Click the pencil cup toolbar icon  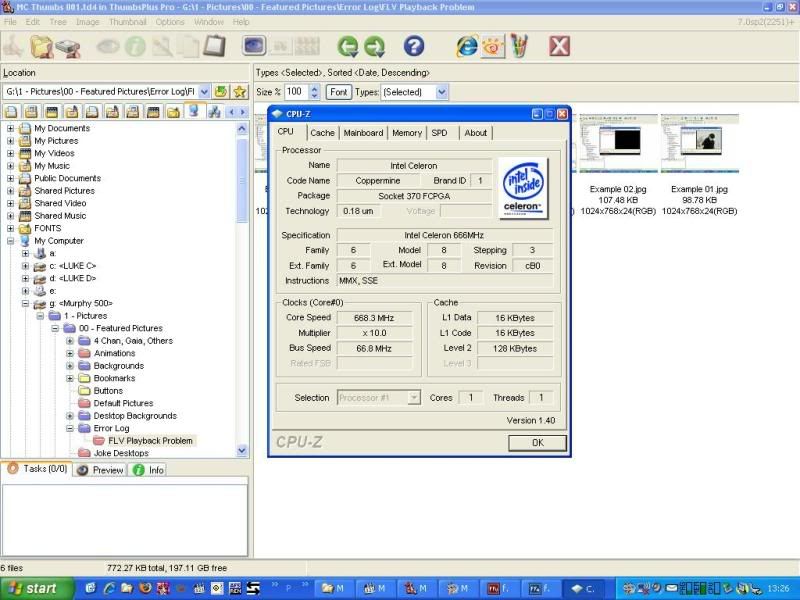click(x=519, y=46)
